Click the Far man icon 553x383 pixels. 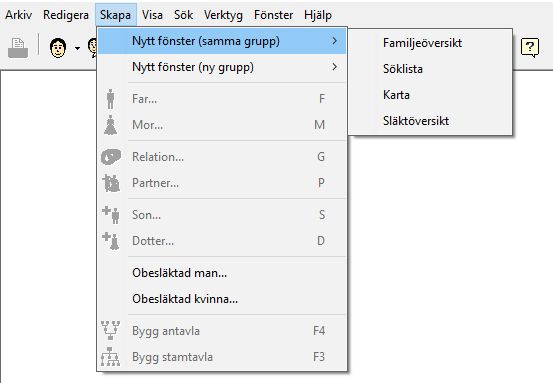click(110, 99)
